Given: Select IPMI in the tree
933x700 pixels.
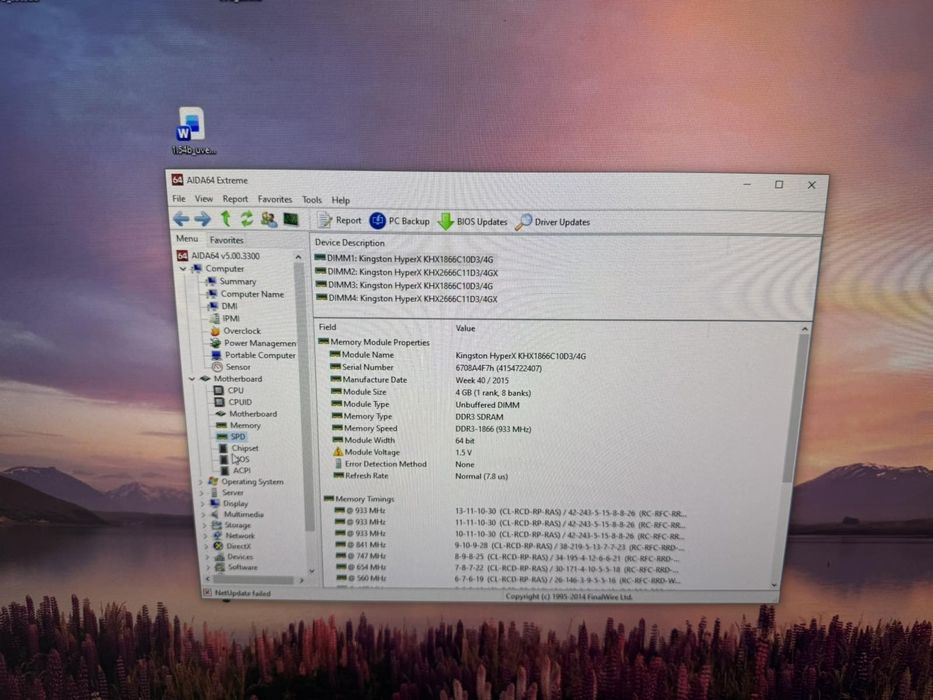Looking at the screenshot, I should click(x=225, y=318).
